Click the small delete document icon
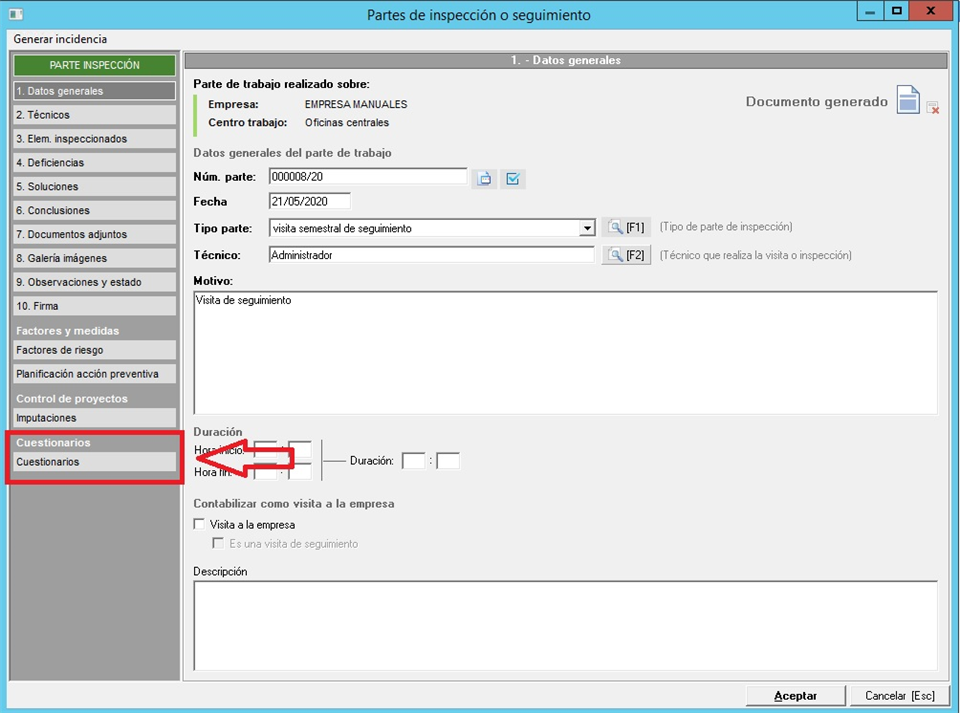The height and width of the screenshot is (713, 960). pos(933,108)
